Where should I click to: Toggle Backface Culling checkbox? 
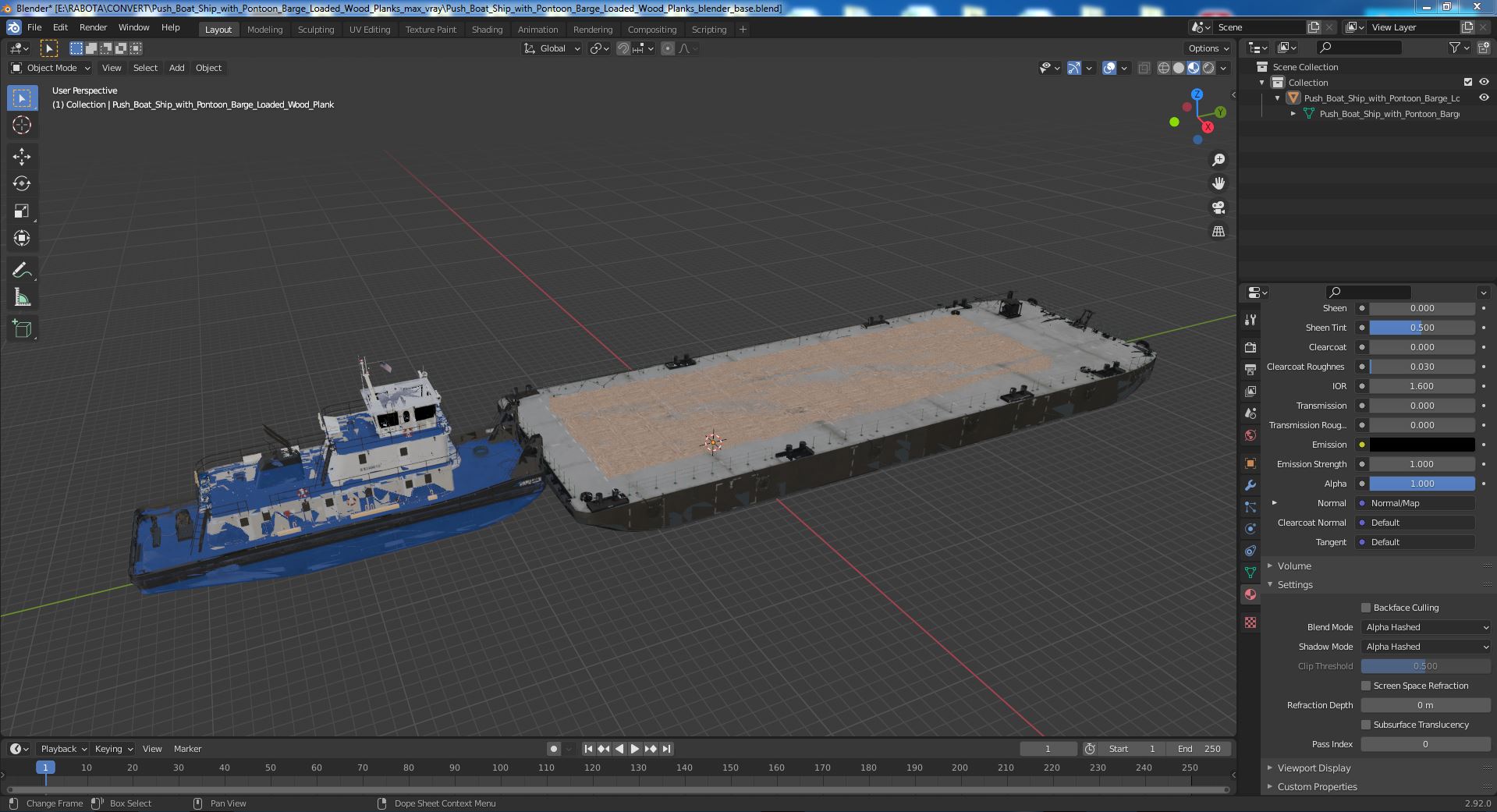click(1366, 608)
